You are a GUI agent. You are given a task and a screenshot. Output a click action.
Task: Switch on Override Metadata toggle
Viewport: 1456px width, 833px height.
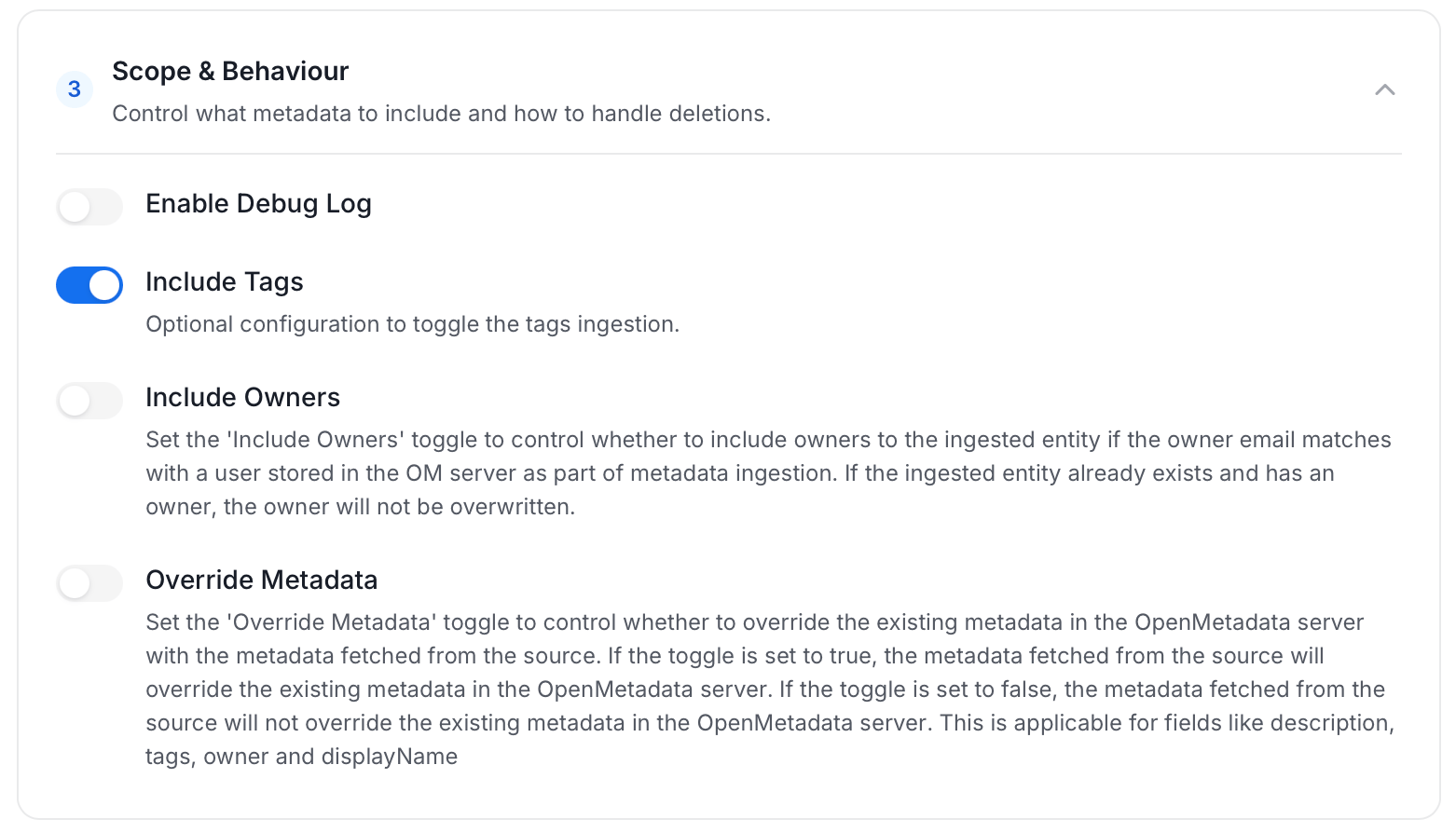coord(89,583)
